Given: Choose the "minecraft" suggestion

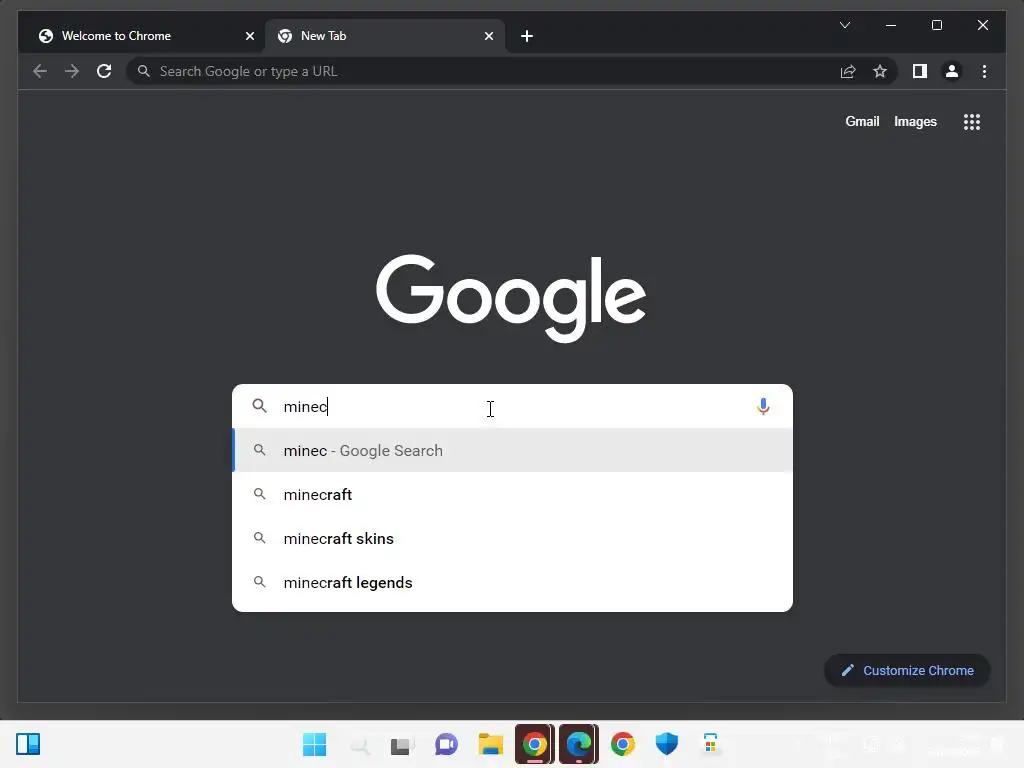Looking at the screenshot, I should click(513, 494).
